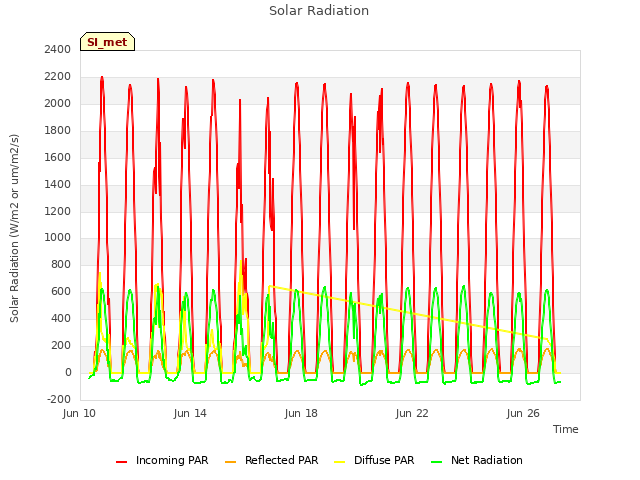640x480 pixels.
Task: Click the orange Reflected PAR legend swatch
Action: (231, 462)
